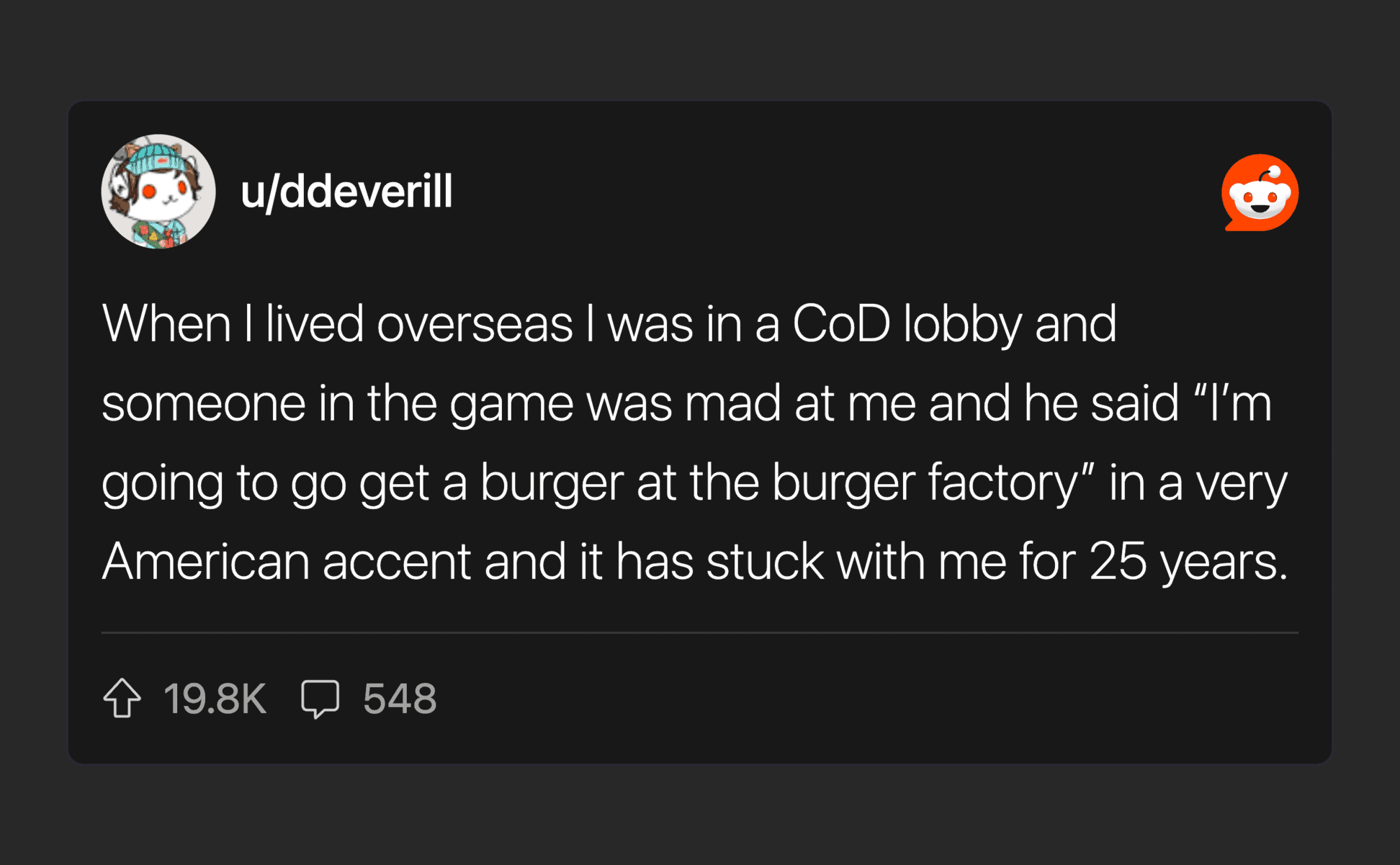Click the word "lobby" in the post
The width and height of the screenshot is (1400, 865).
(x=962, y=324)
